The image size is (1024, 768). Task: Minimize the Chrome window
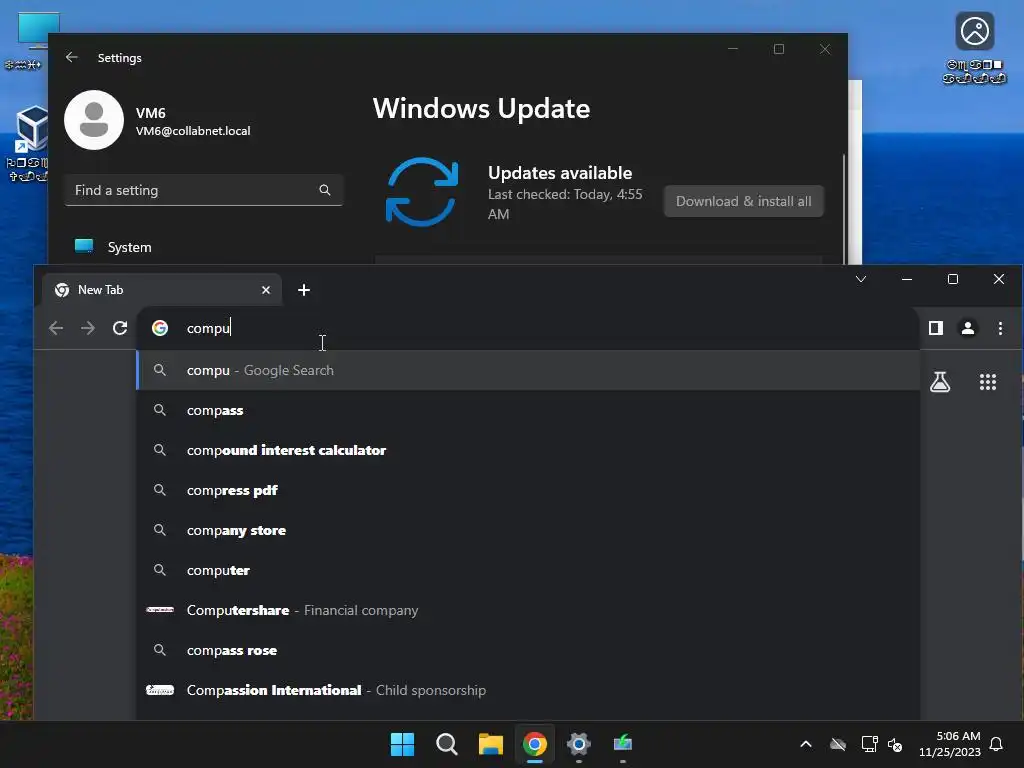click(x=906, y=279)
